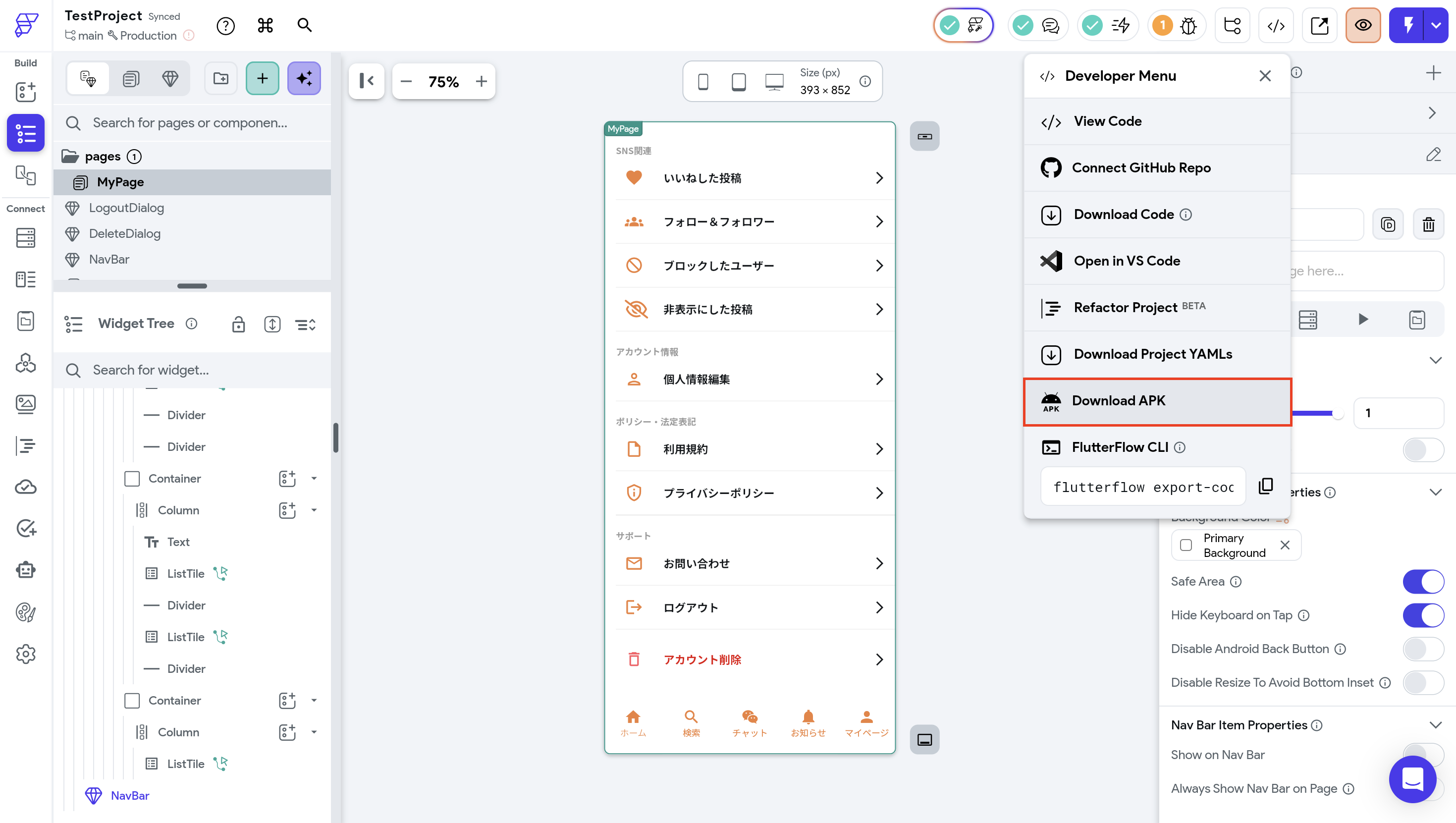The image size is (1456, 823).
Task: Enable Disable Android Back Button switch
Action: point(1423,649)
